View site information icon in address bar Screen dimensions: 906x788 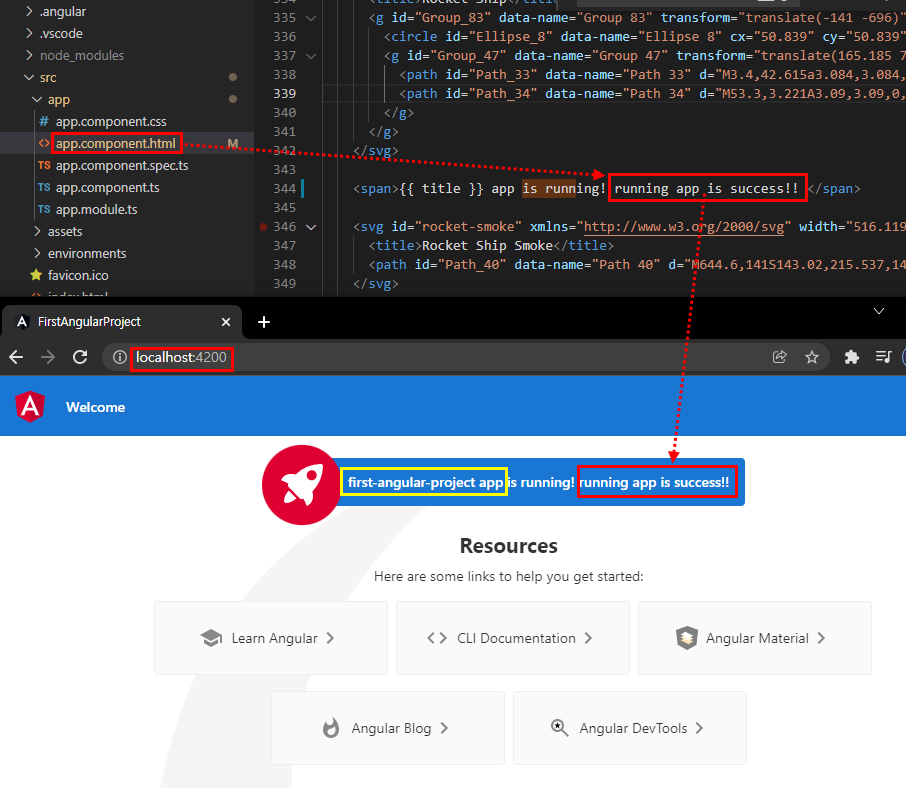tap(120, 357)
